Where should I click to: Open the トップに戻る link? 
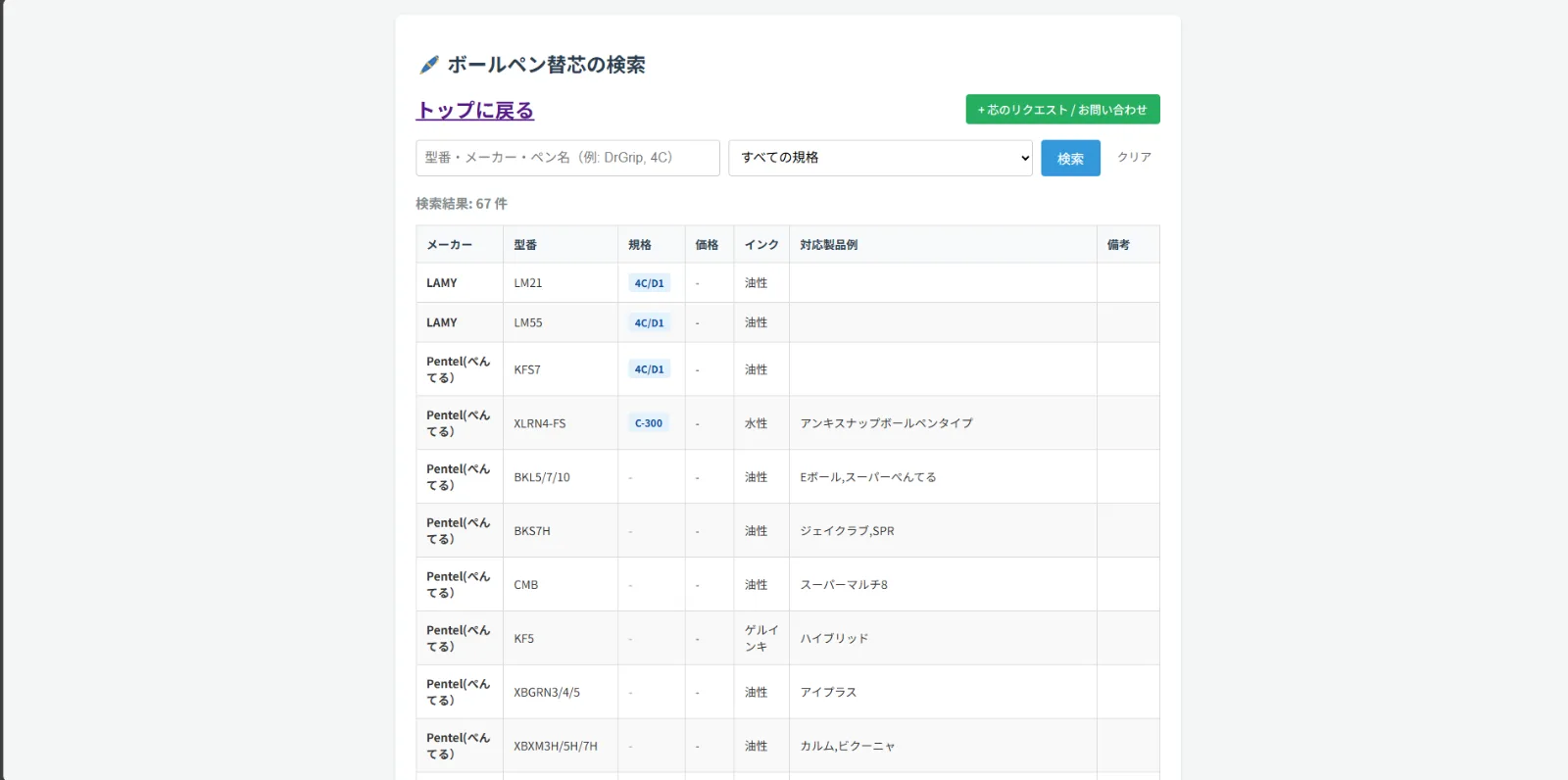coord(475,111)
